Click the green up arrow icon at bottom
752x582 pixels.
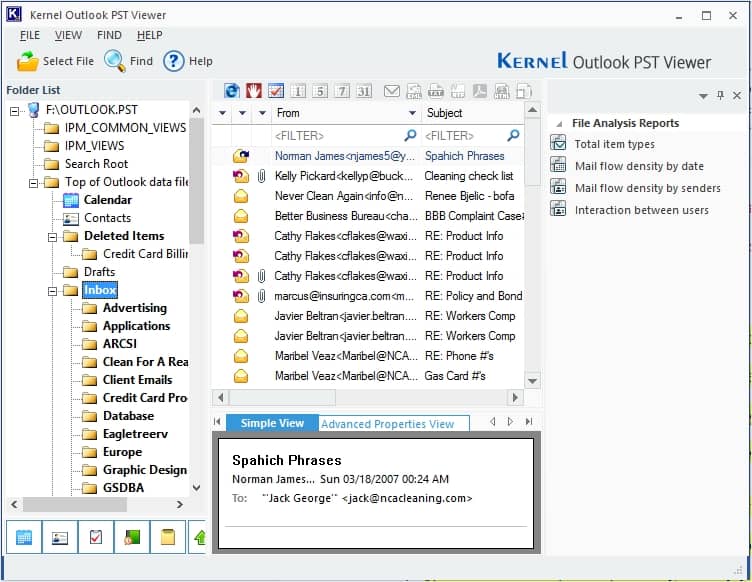tap(200, 537)
